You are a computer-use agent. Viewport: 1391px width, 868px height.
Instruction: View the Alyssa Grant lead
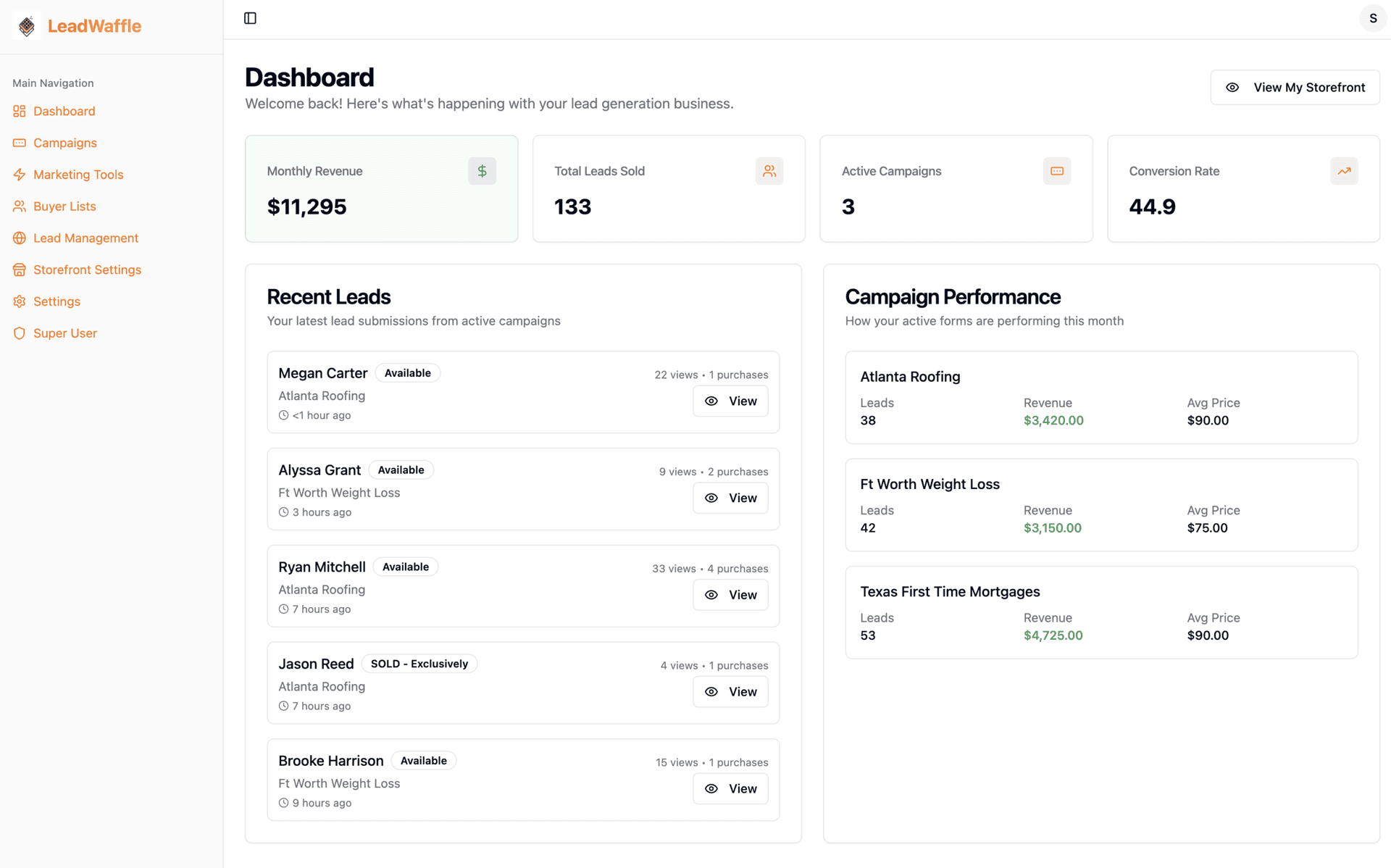(730, 498)
